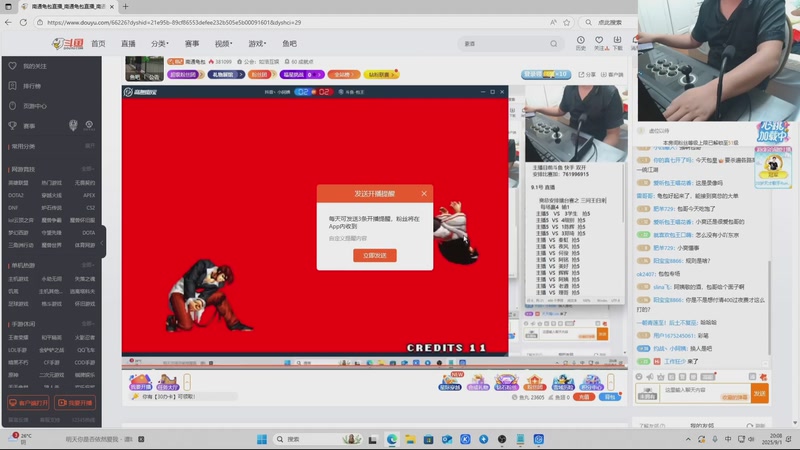Image resolution: width=800 pixels, height=450 pixels.
Task: Click the streamer avatar thumbnail
Action: tap(144, 68)
